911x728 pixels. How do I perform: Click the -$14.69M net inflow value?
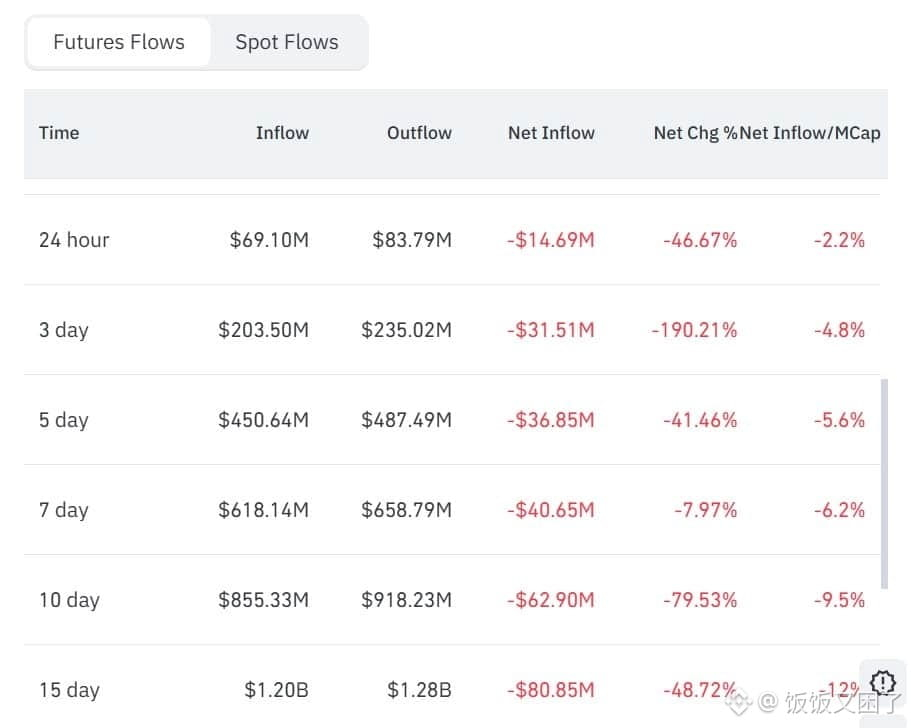550,240
